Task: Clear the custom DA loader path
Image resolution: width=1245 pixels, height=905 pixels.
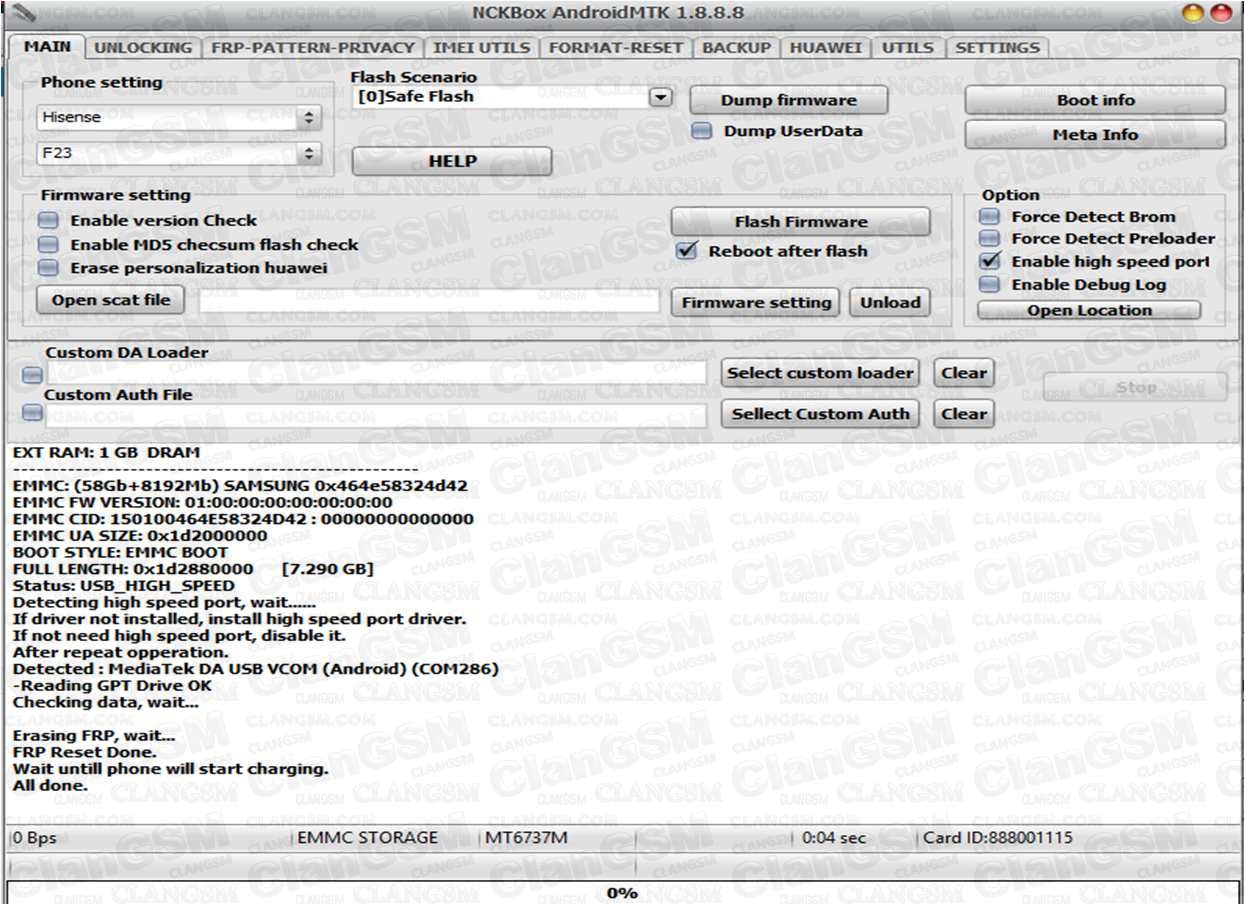Action: pyautogui.click(x=964, y=373)
